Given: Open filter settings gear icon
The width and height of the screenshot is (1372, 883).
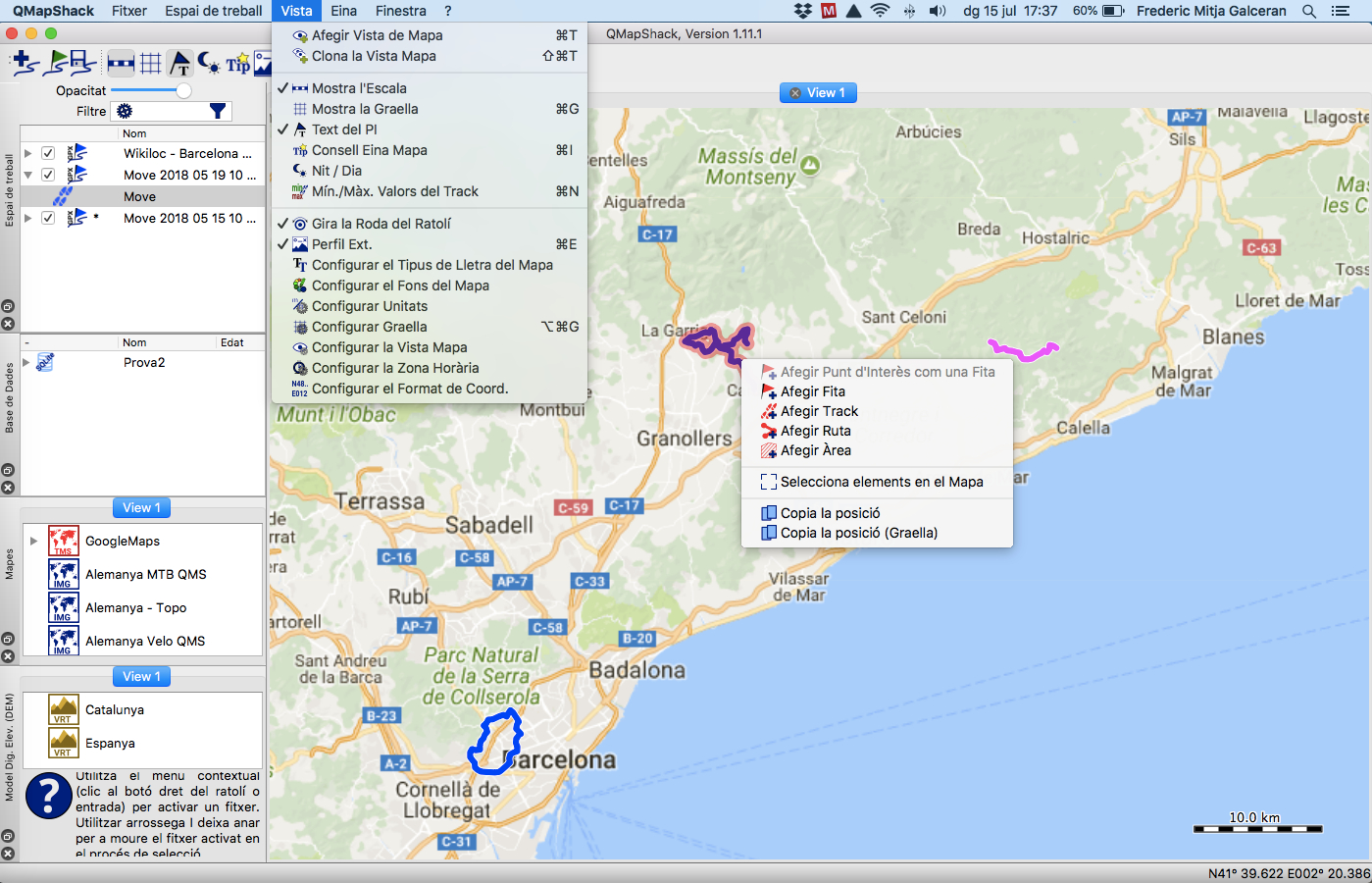Looking at the screenshot, I should (125, 112).
